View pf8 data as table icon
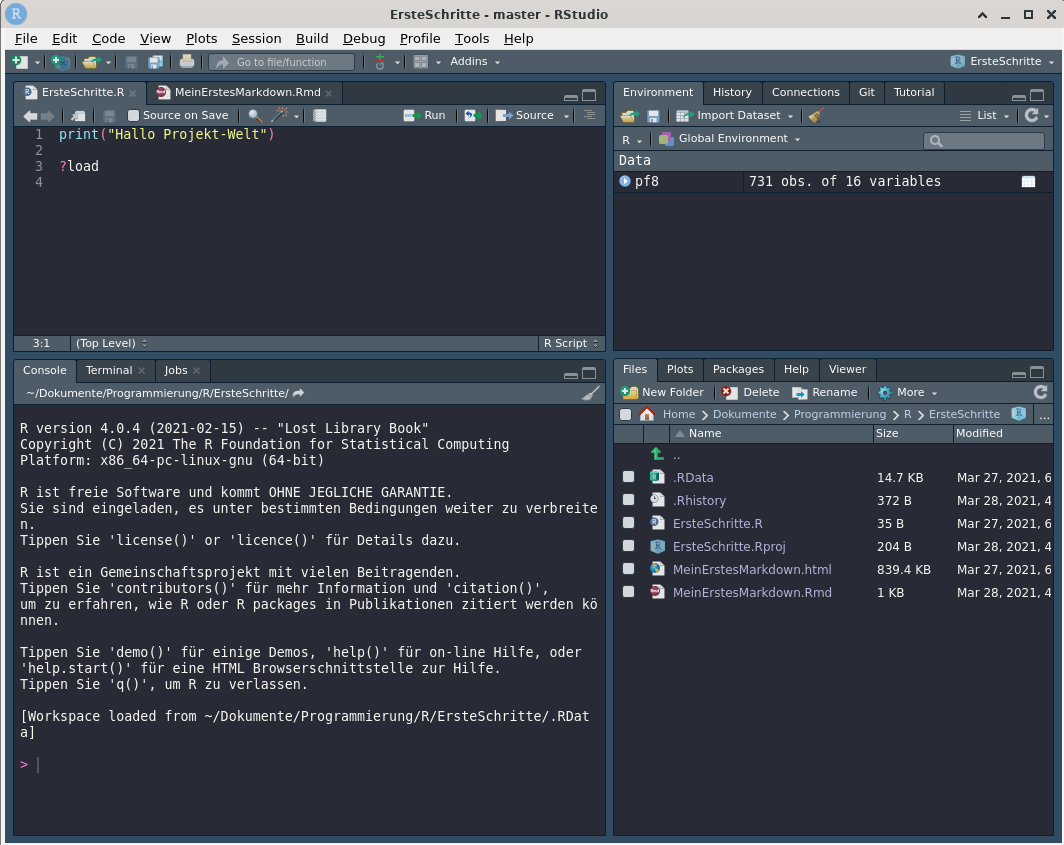Screen dimensions: 1064x845 (x=1028, y=181)
